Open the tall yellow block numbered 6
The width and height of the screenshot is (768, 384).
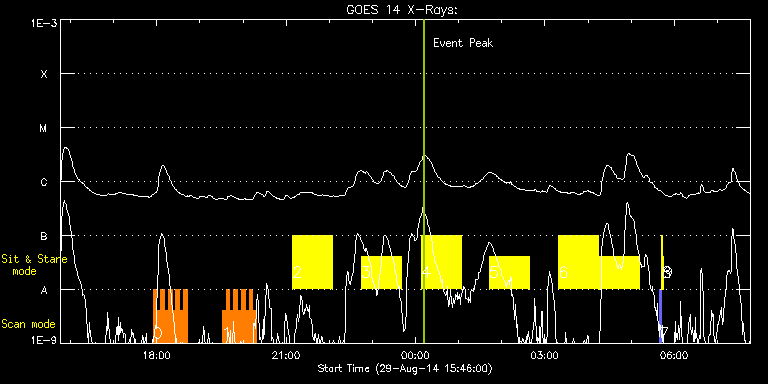[578, 262]
